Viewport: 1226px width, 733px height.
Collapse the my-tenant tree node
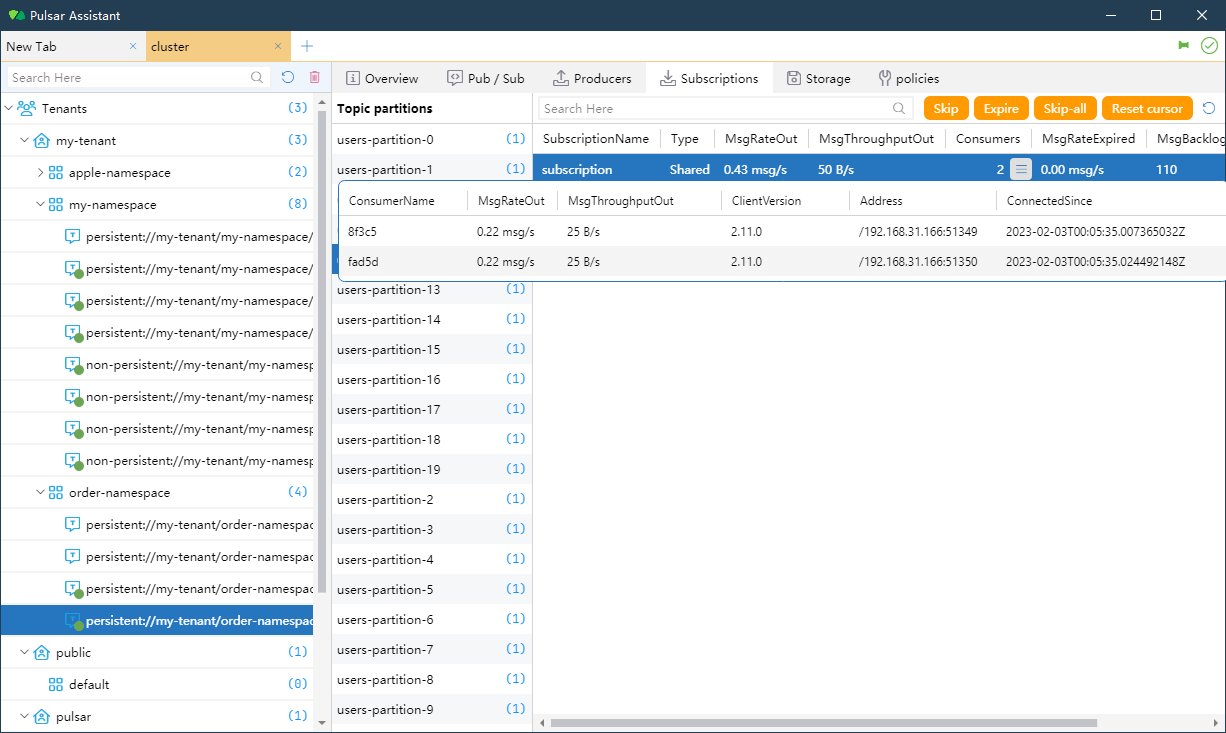[23, 140]
